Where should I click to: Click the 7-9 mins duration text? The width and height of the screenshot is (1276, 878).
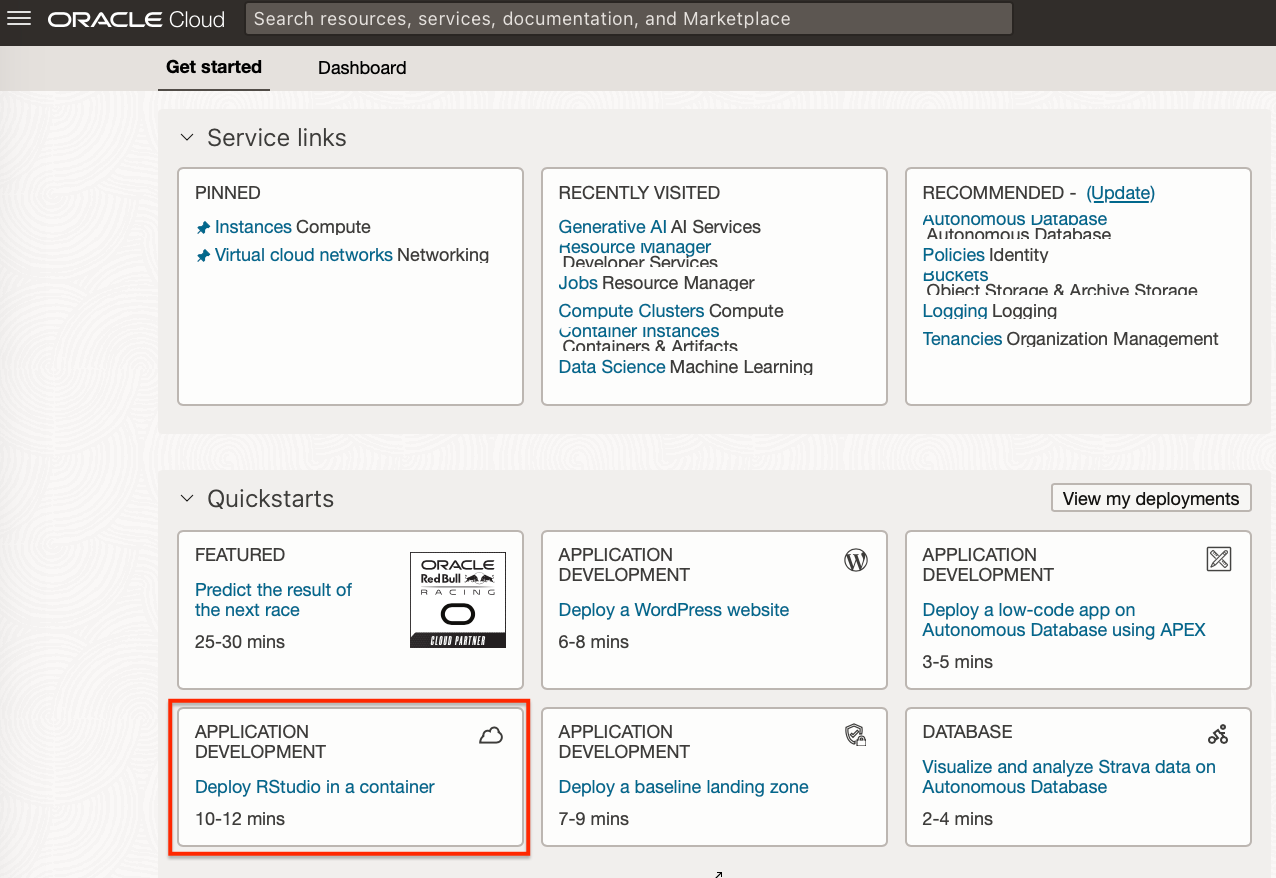click(x=594, y=819)
